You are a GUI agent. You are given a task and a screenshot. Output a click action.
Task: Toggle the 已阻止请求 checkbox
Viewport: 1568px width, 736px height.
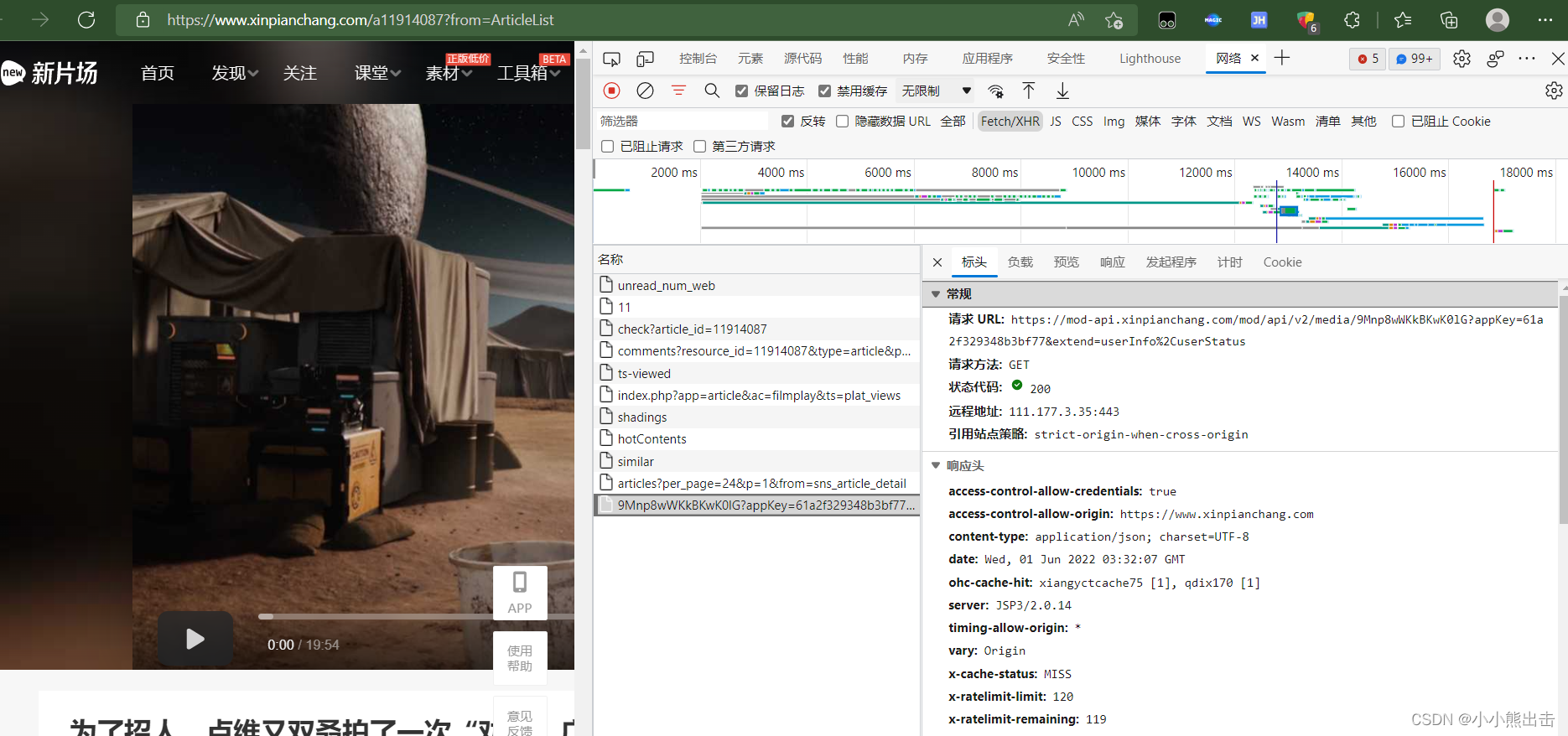pyautogui.click(x=608, y=147)
